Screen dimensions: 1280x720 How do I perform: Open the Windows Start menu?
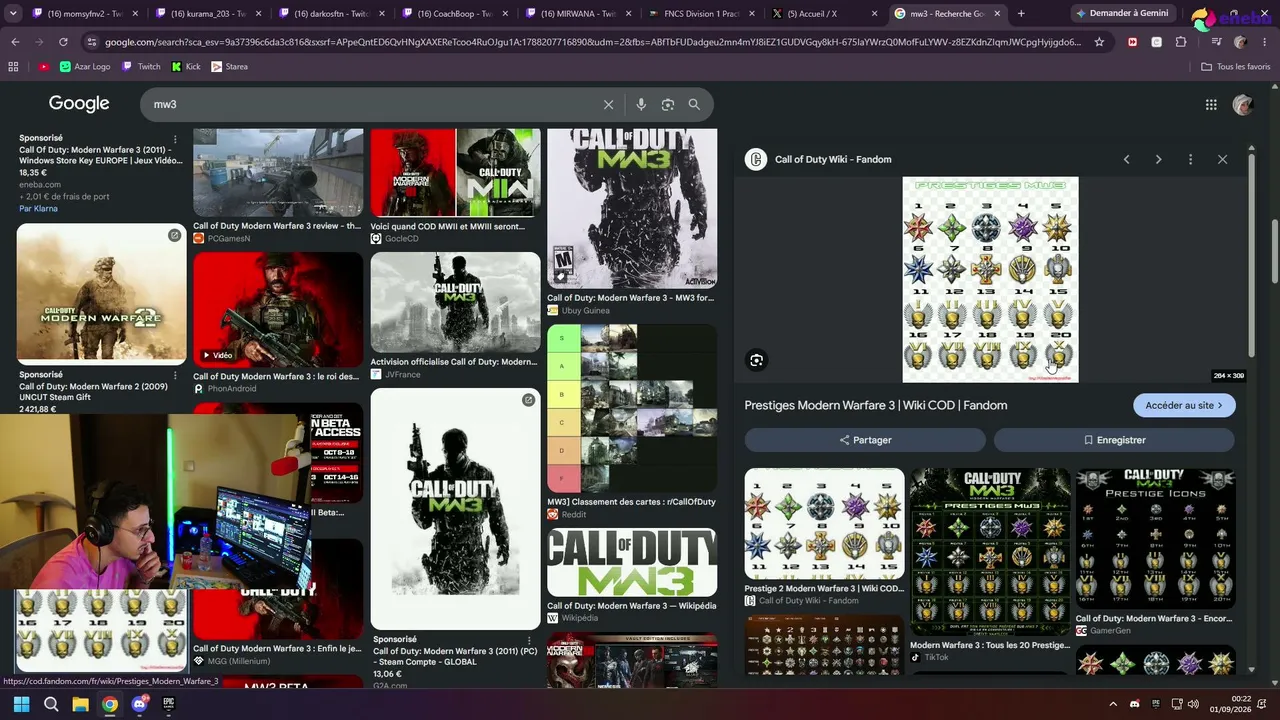tap(21, 704)
